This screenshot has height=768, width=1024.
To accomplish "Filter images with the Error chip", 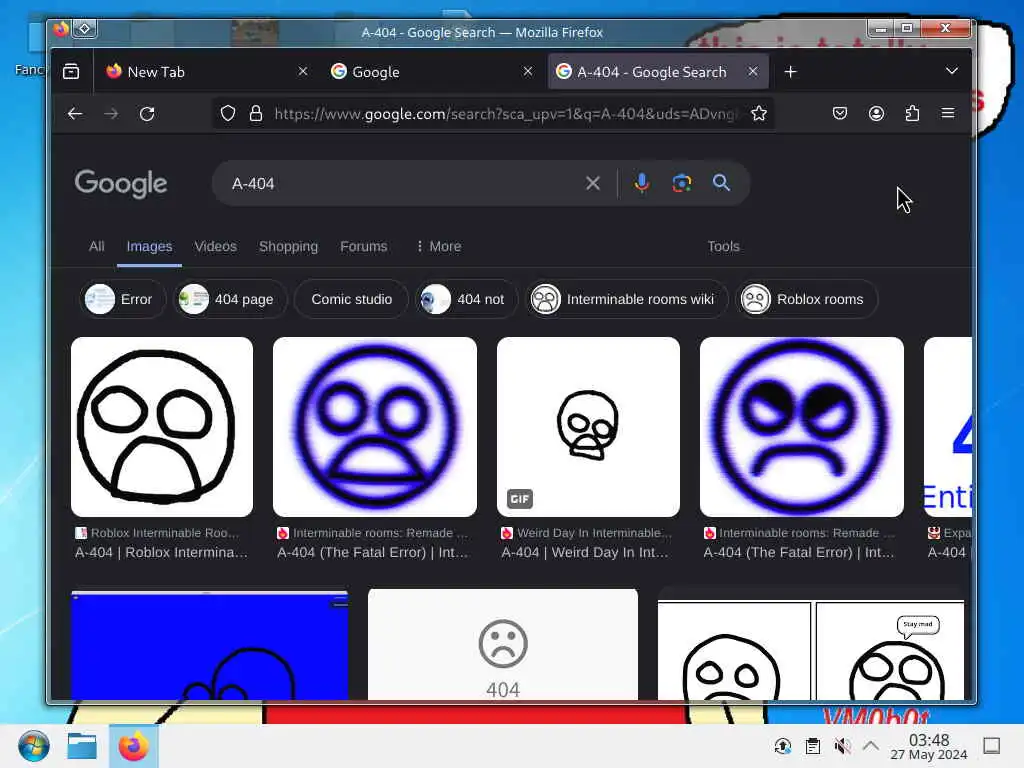I will point(123,299).
